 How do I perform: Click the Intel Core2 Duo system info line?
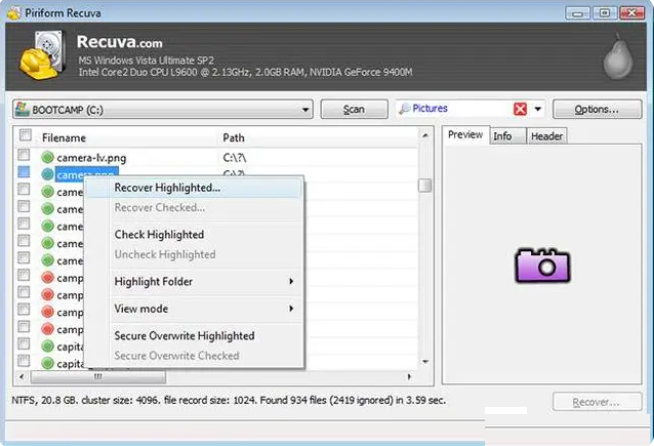245,72
